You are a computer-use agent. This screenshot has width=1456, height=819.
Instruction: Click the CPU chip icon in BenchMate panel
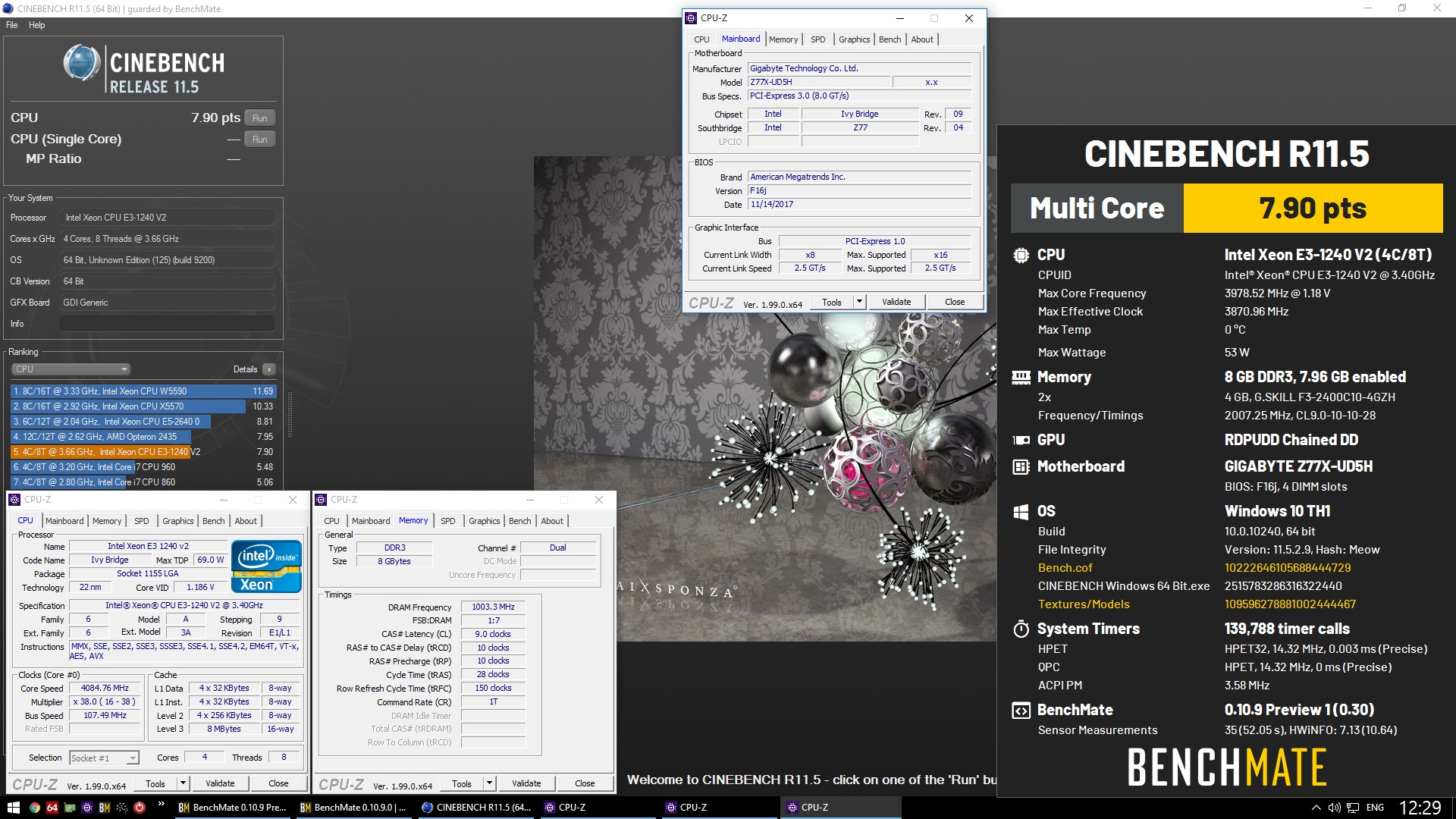[x=1021, y=255]
